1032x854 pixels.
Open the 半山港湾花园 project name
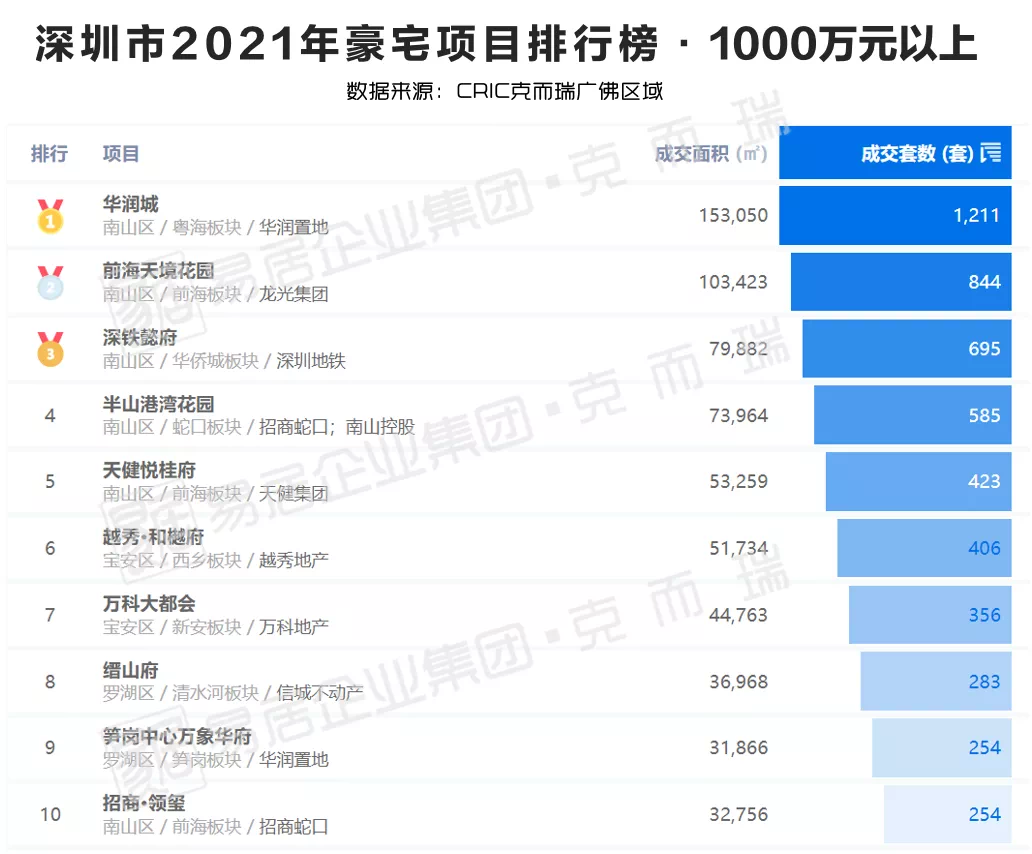point(159,404)
